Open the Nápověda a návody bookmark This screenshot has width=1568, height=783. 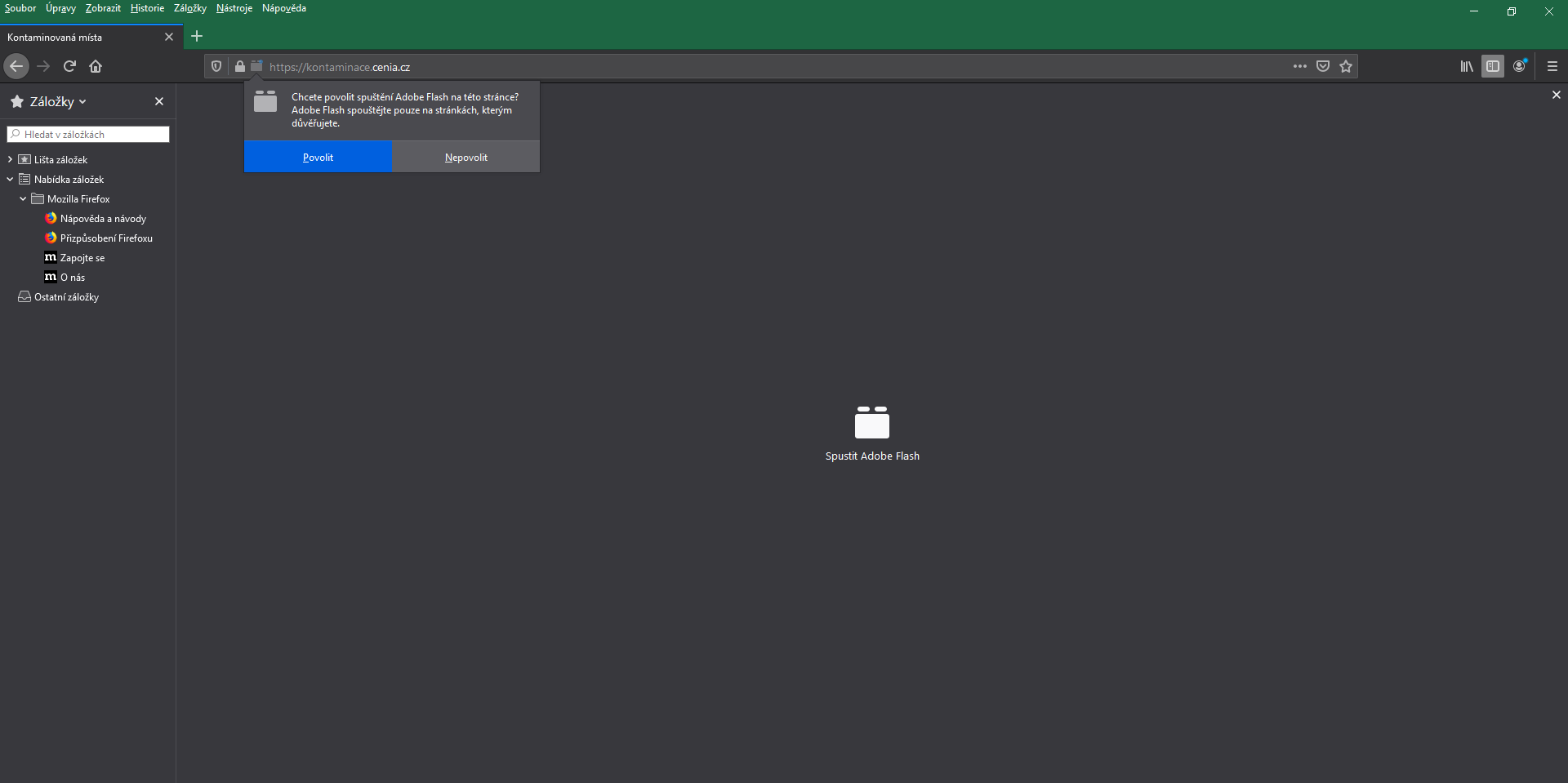(103, 219)
